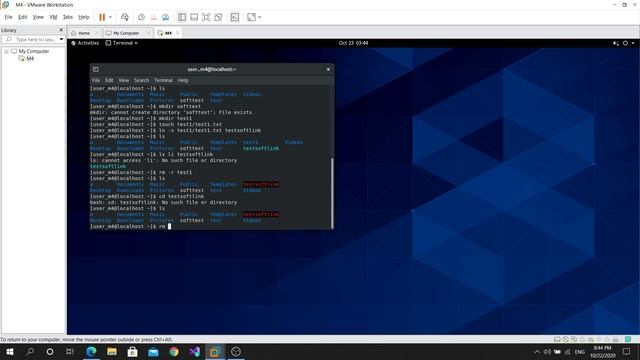Open the GNOME clock calendar

pos(353,43)
